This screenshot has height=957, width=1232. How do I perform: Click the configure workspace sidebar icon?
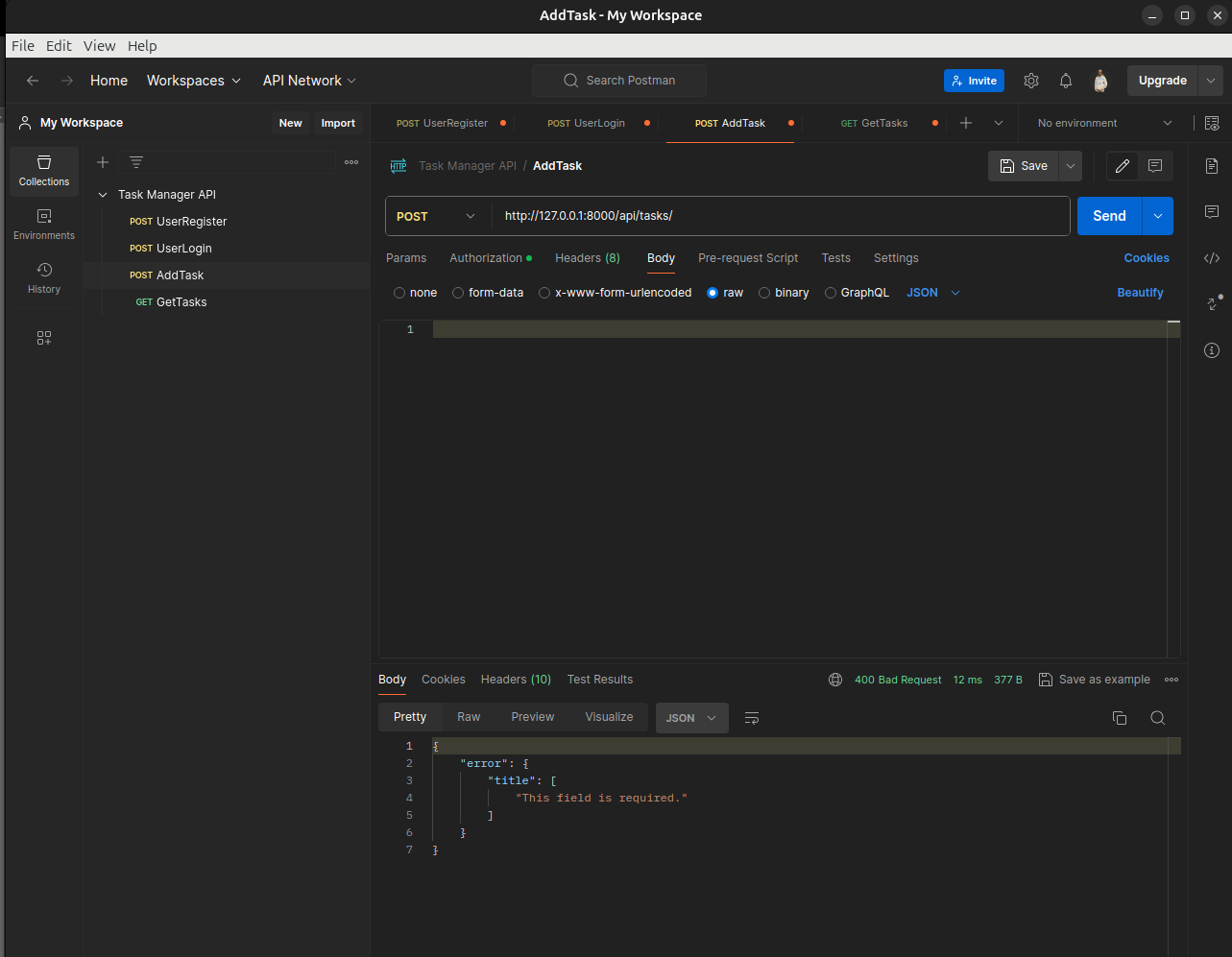44,338
